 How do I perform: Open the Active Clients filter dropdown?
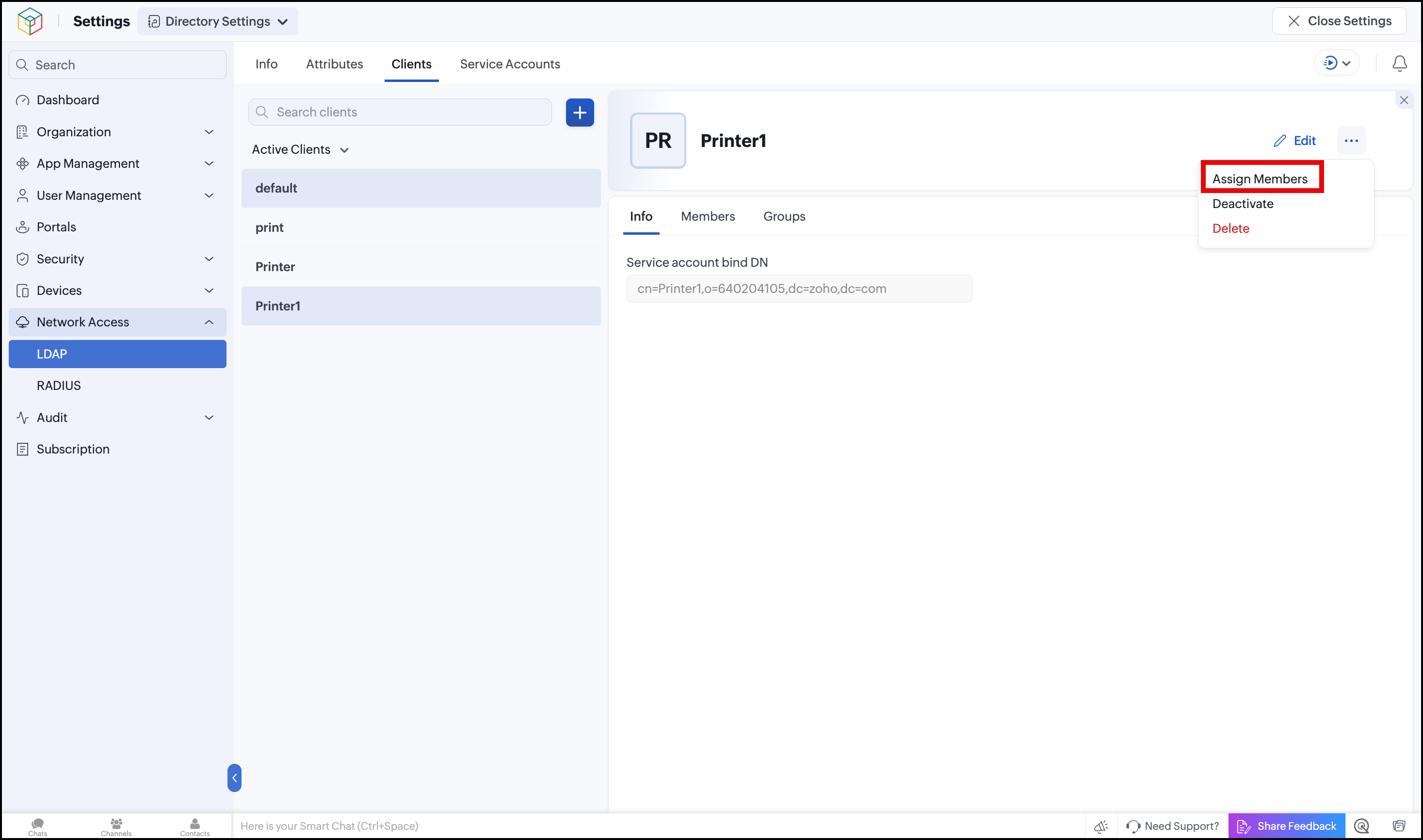300,149
